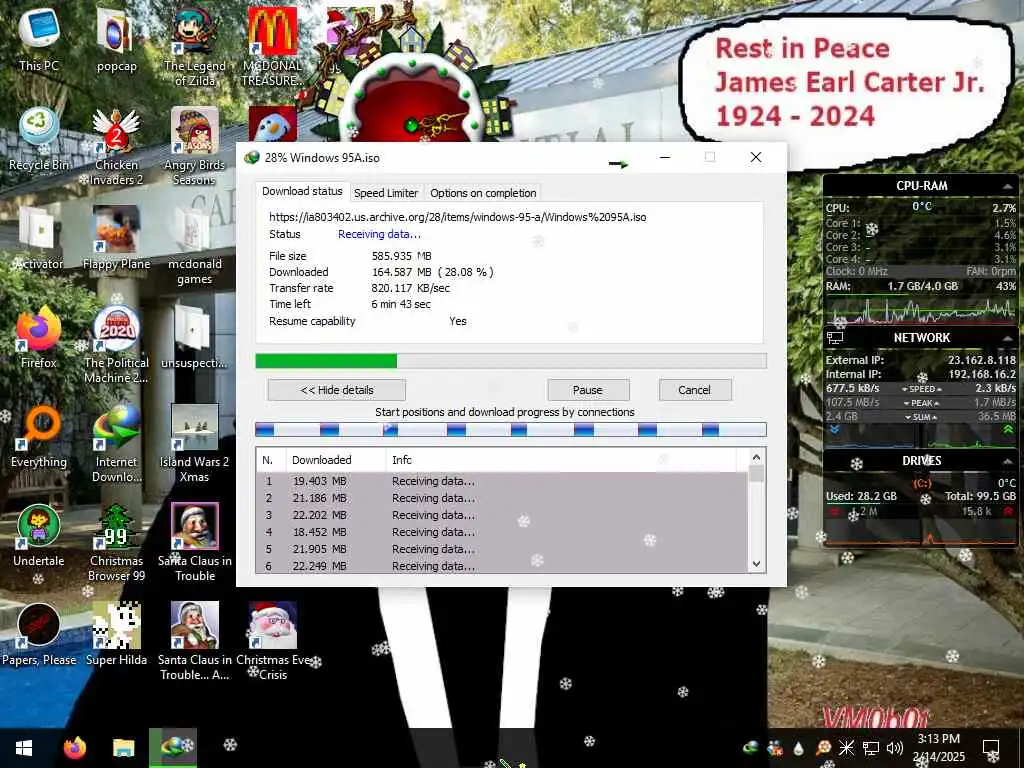Click the IDM tray icon
1024x768 pixels.
click(751, 748)
